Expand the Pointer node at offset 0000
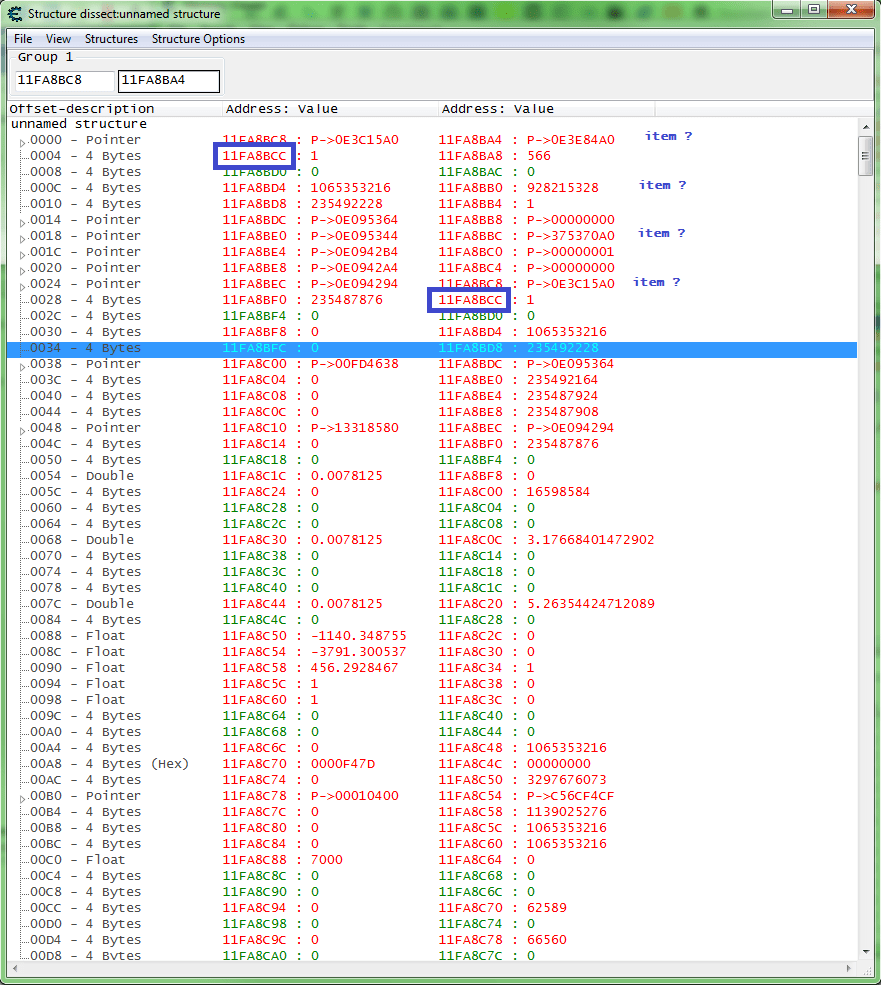 coord(22,139)
